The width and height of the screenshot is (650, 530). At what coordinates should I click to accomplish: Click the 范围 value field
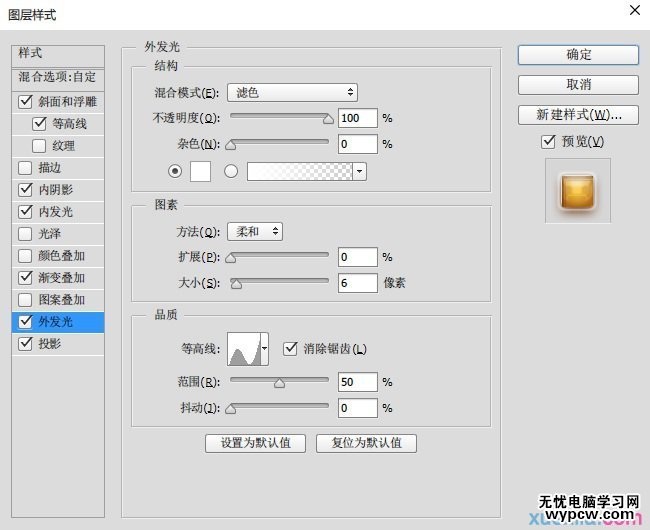[358, 382]
